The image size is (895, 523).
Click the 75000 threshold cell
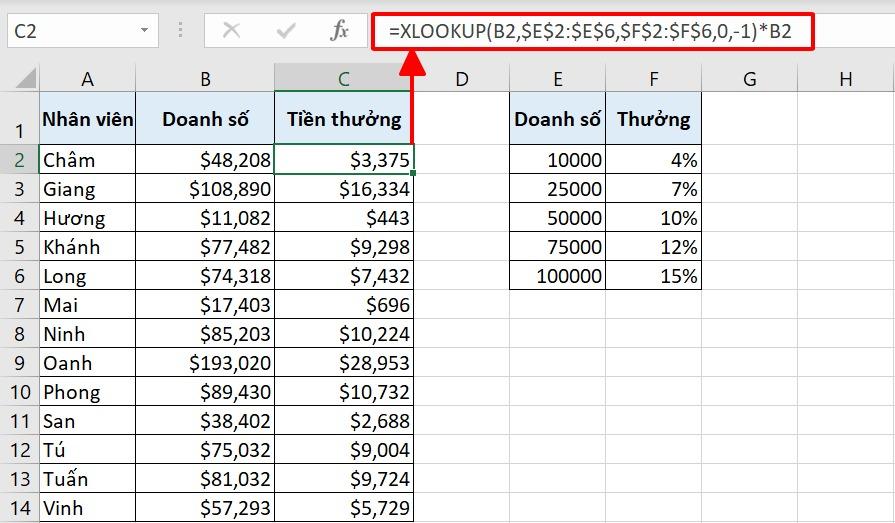[557, 247]
